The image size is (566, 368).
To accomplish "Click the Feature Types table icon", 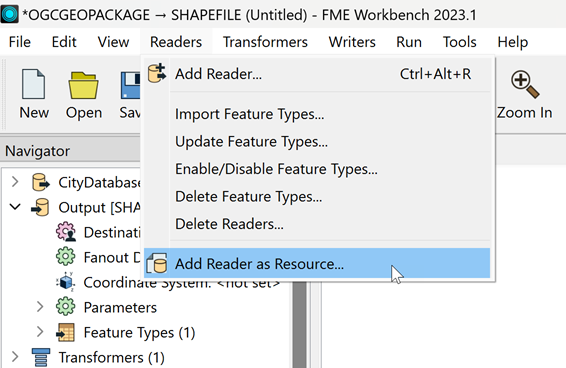I will click(66, 332).
